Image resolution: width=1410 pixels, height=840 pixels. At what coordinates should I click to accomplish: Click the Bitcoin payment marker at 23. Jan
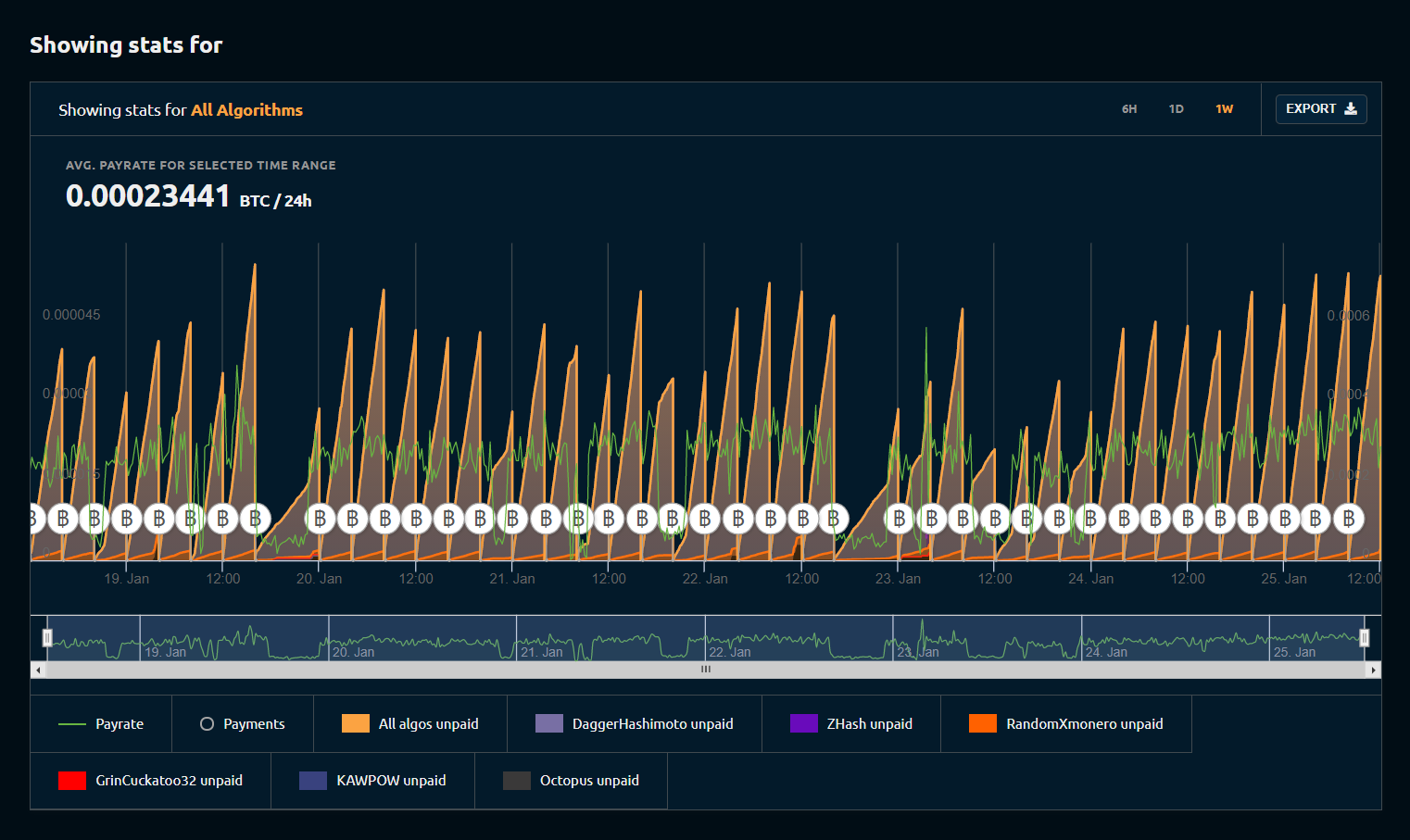[x=899, y=519]
